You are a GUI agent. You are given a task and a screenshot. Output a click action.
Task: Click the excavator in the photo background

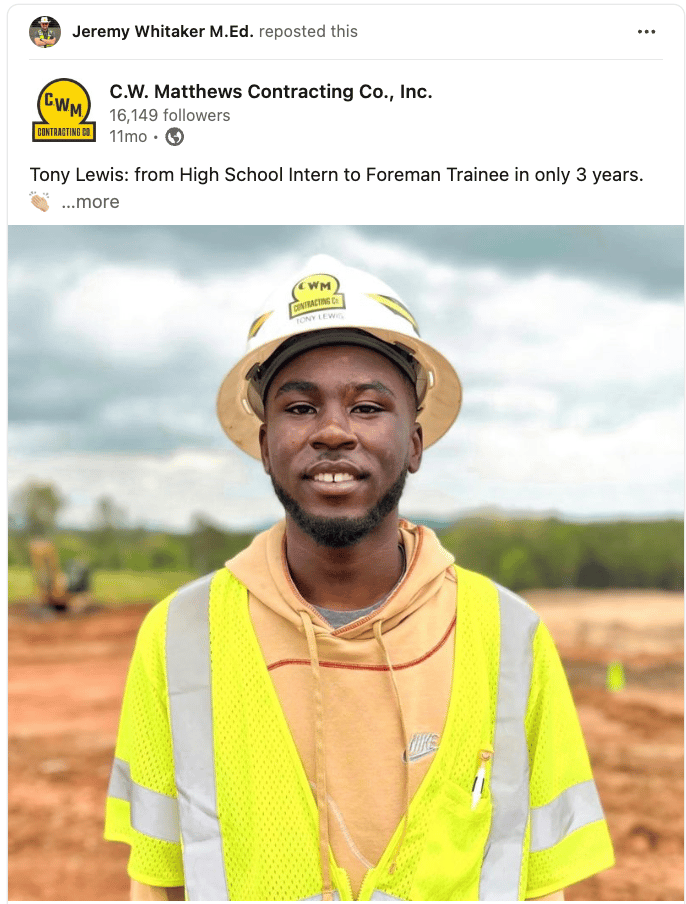point(59,575)
